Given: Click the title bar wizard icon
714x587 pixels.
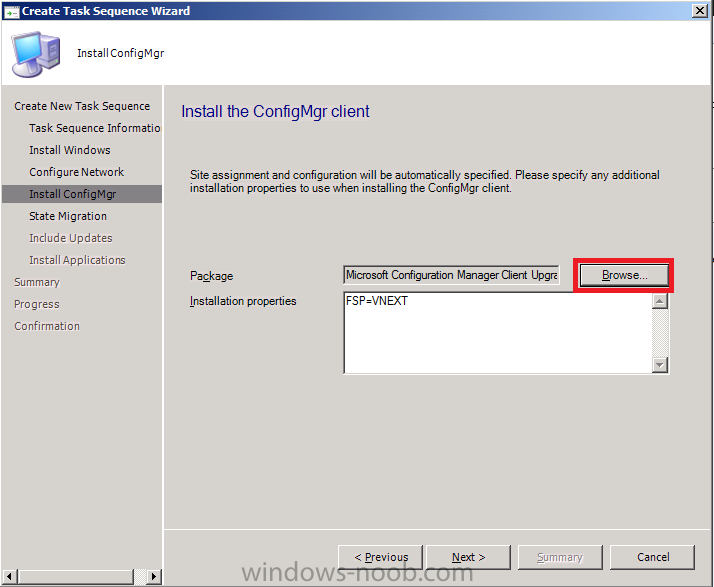Looking at the screenshot, I should (11, 12).
